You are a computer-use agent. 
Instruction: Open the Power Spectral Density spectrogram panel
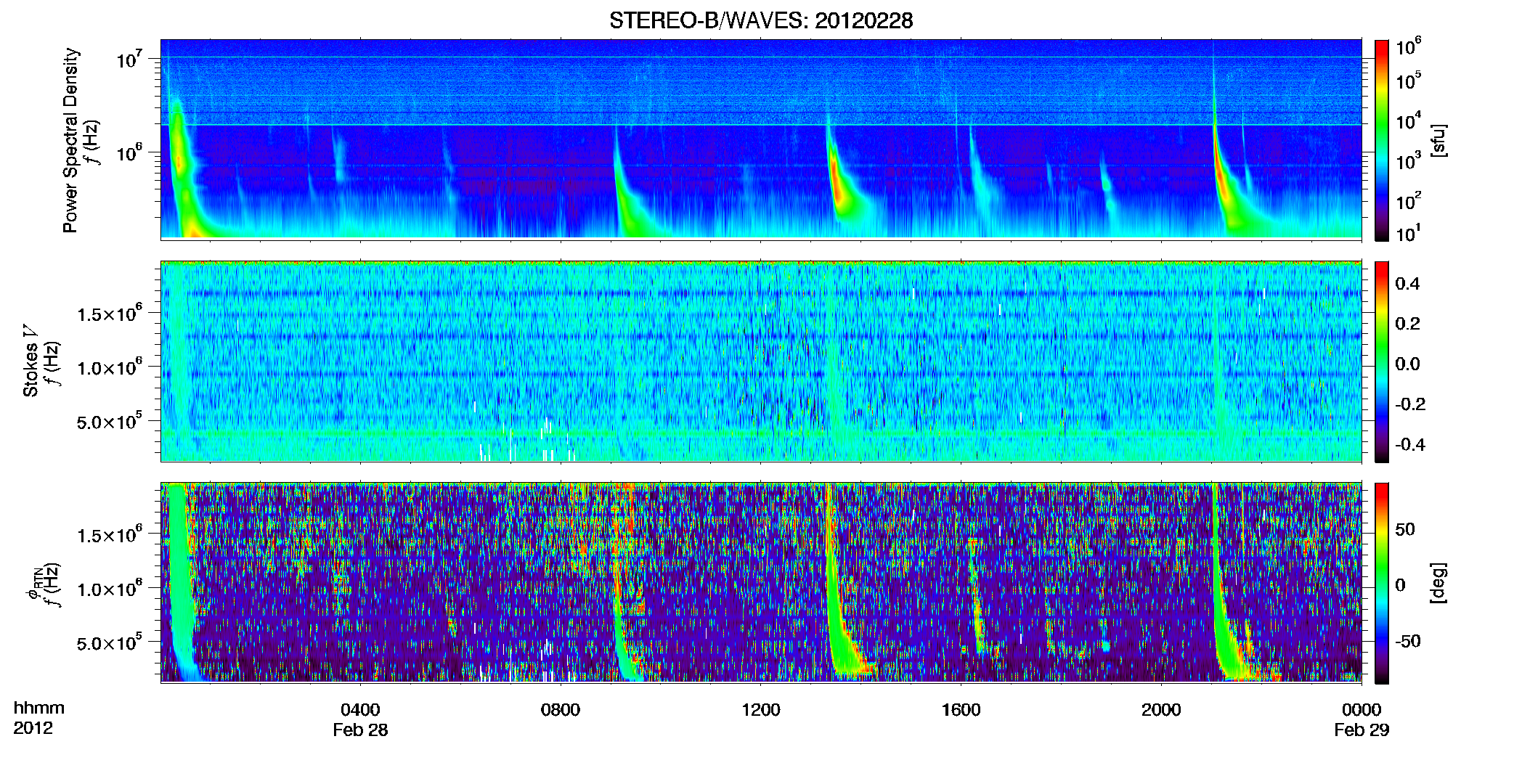click(x=761, y=139)
